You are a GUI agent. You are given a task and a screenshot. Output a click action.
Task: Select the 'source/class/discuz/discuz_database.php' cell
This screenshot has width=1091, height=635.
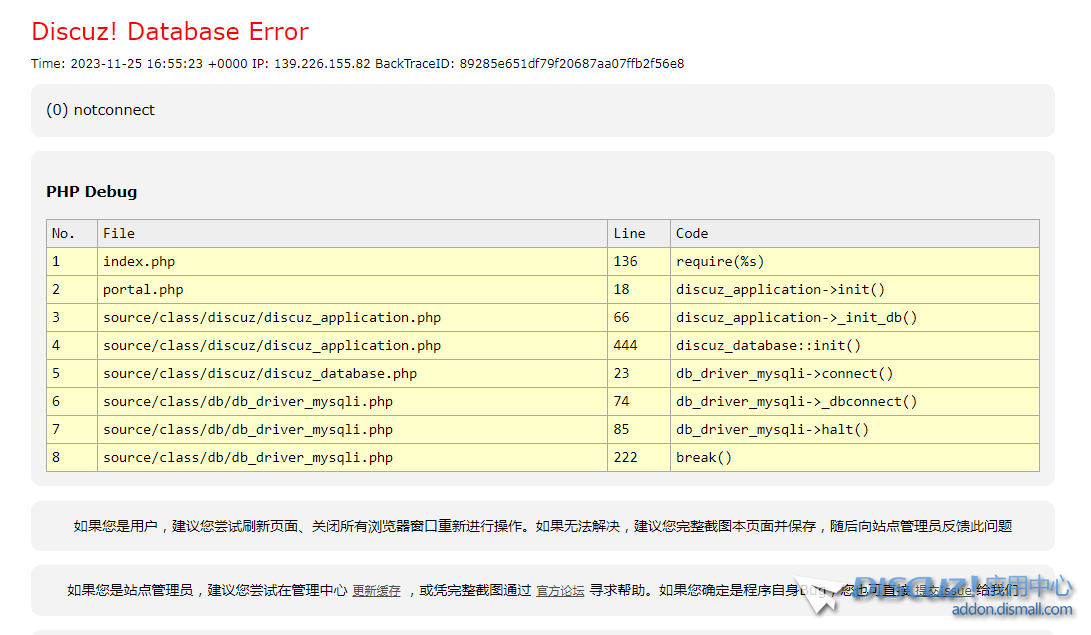[352, 373]
